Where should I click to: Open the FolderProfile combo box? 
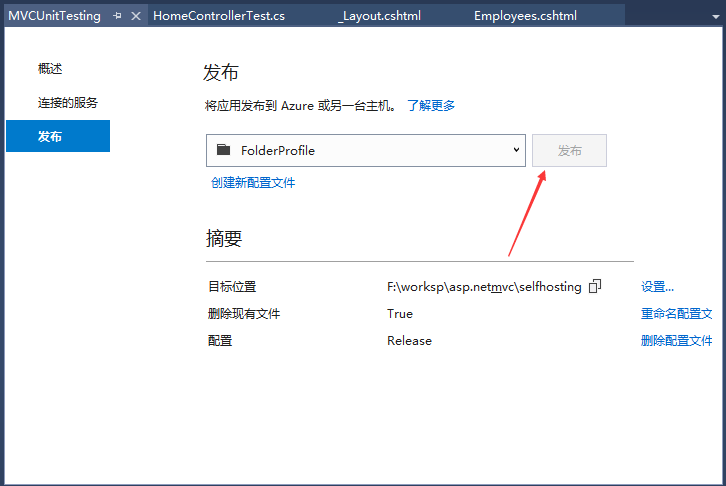coord(366,151)
